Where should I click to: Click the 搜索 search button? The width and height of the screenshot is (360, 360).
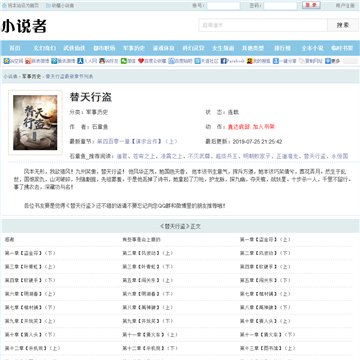click(343, 25)
